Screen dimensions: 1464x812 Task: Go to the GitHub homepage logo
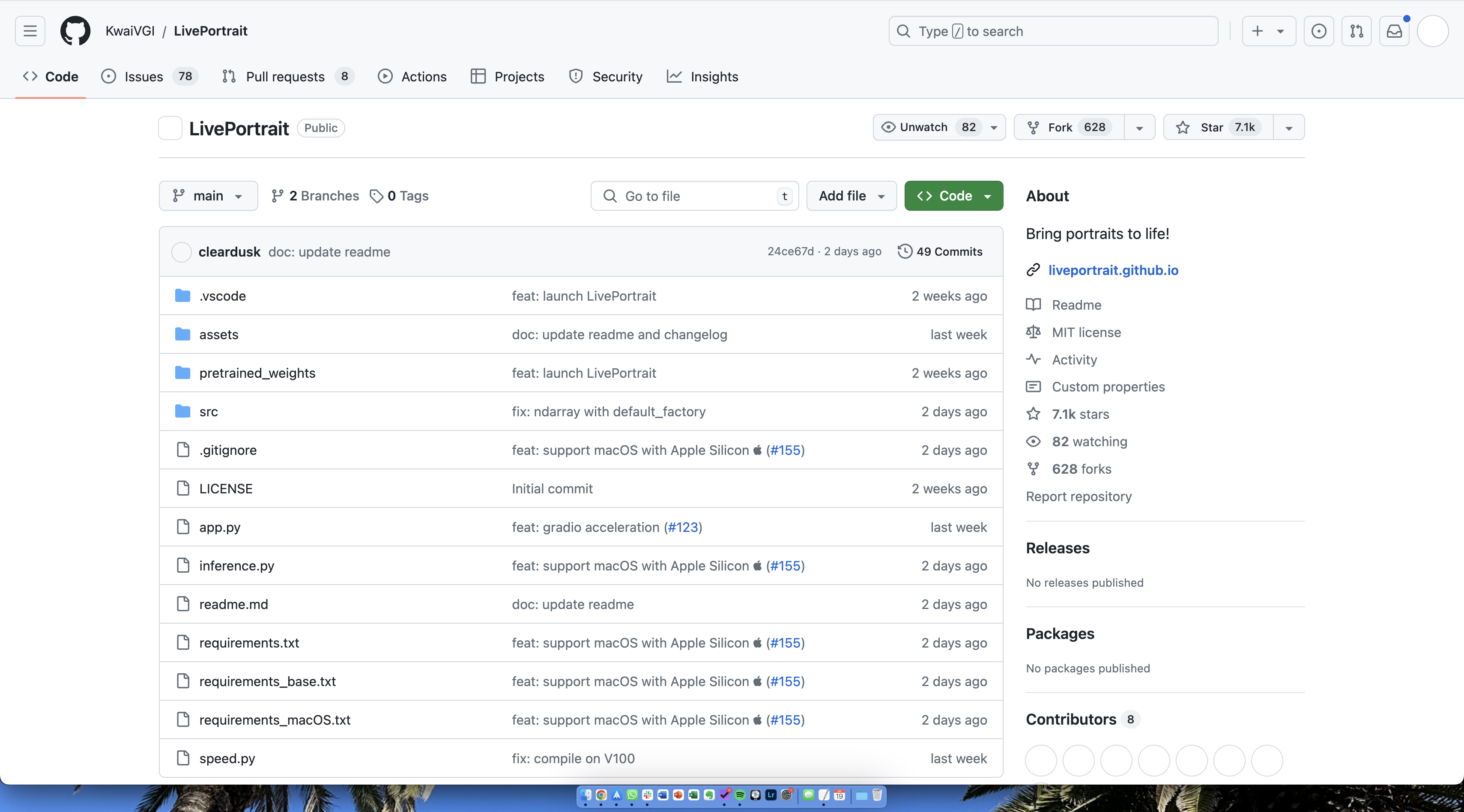pyautogui.click(x=75, y=31)
